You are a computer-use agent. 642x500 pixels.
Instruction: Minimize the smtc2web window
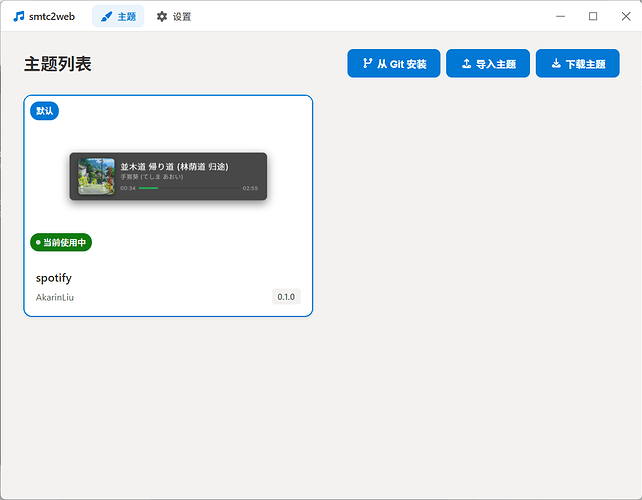(x=561, y=16)
